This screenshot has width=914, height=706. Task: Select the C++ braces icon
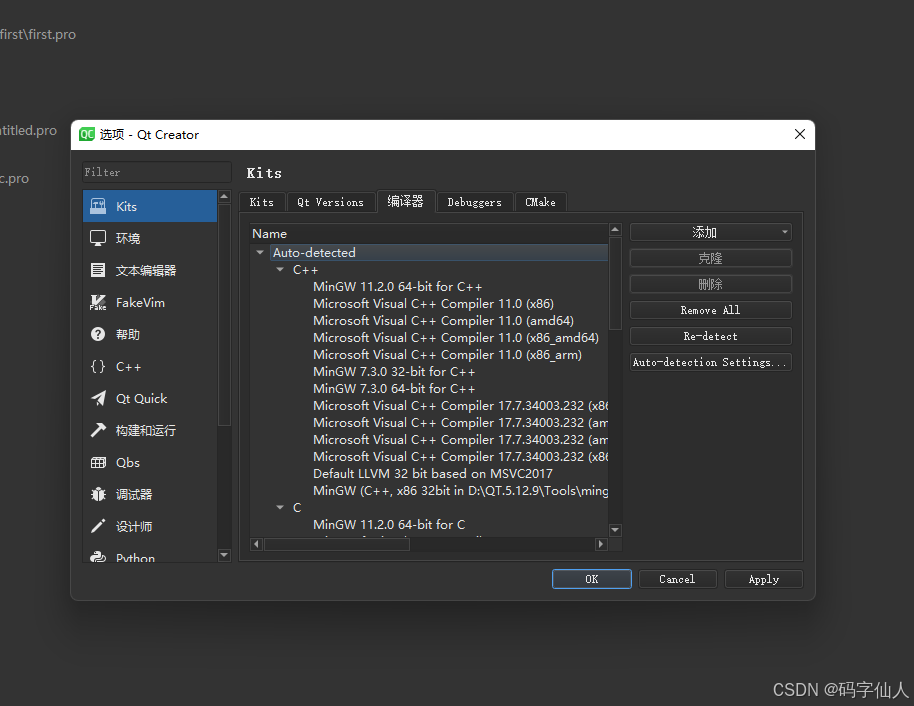pos(98,366)
